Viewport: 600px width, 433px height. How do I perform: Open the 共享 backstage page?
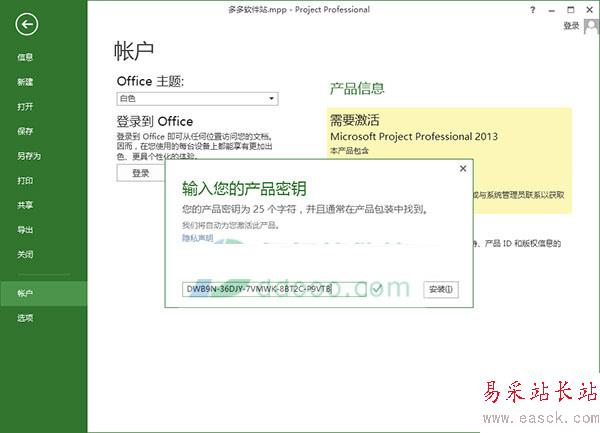(25, 205)
